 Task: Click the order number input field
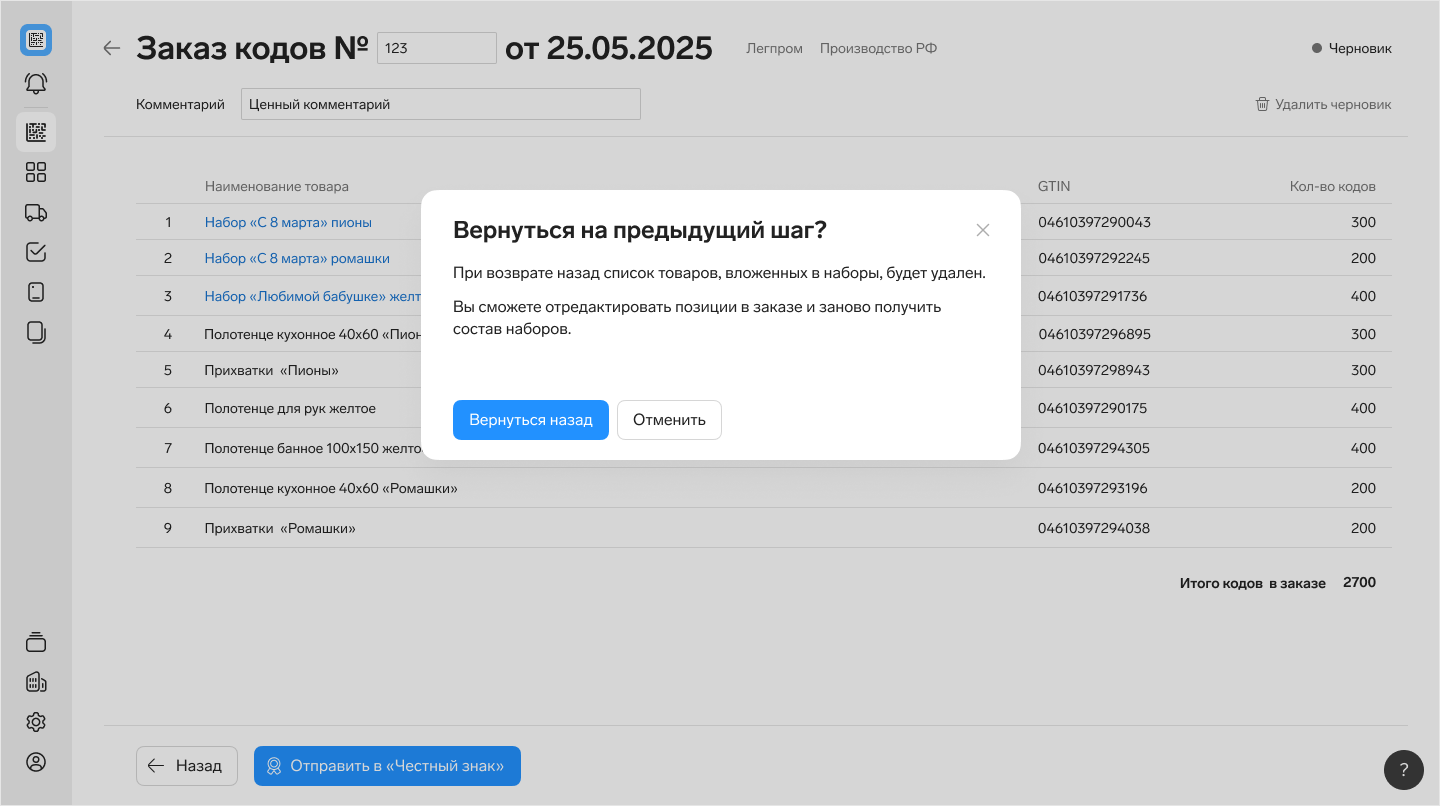pyautogui.click(x=436, y=48)
